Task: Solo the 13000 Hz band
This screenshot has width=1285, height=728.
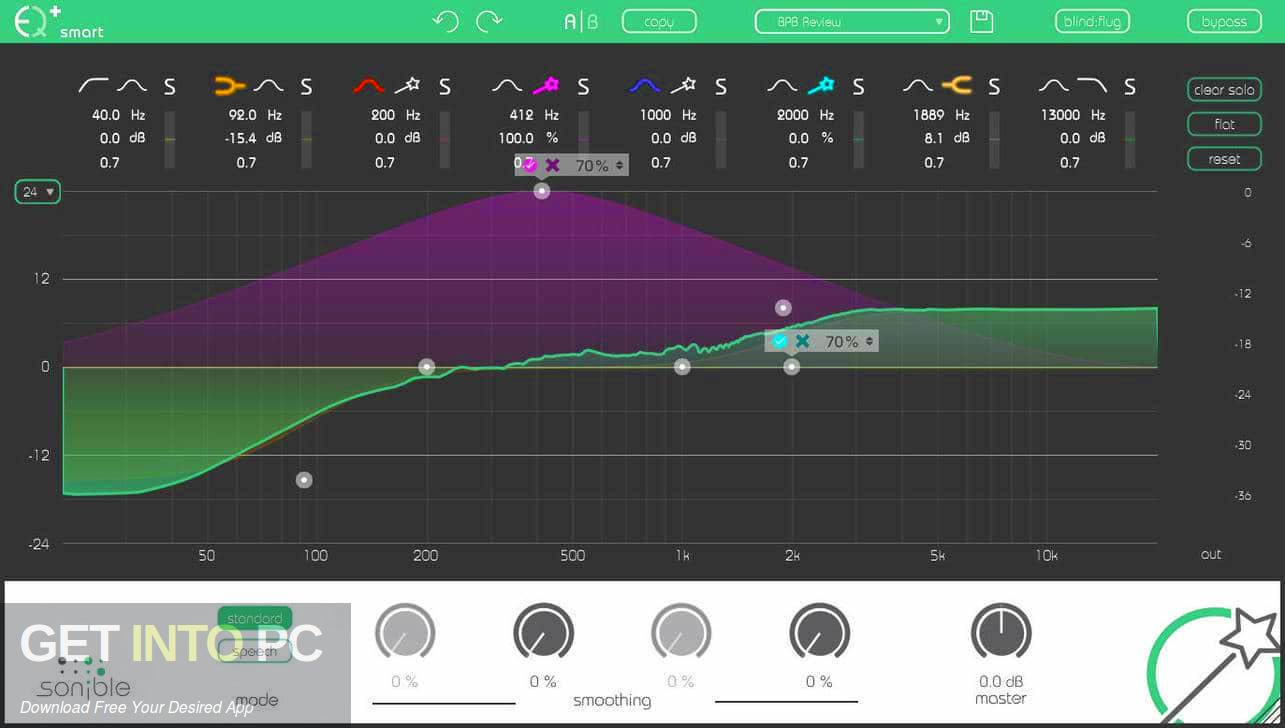Action: [x=1130, y=87]
